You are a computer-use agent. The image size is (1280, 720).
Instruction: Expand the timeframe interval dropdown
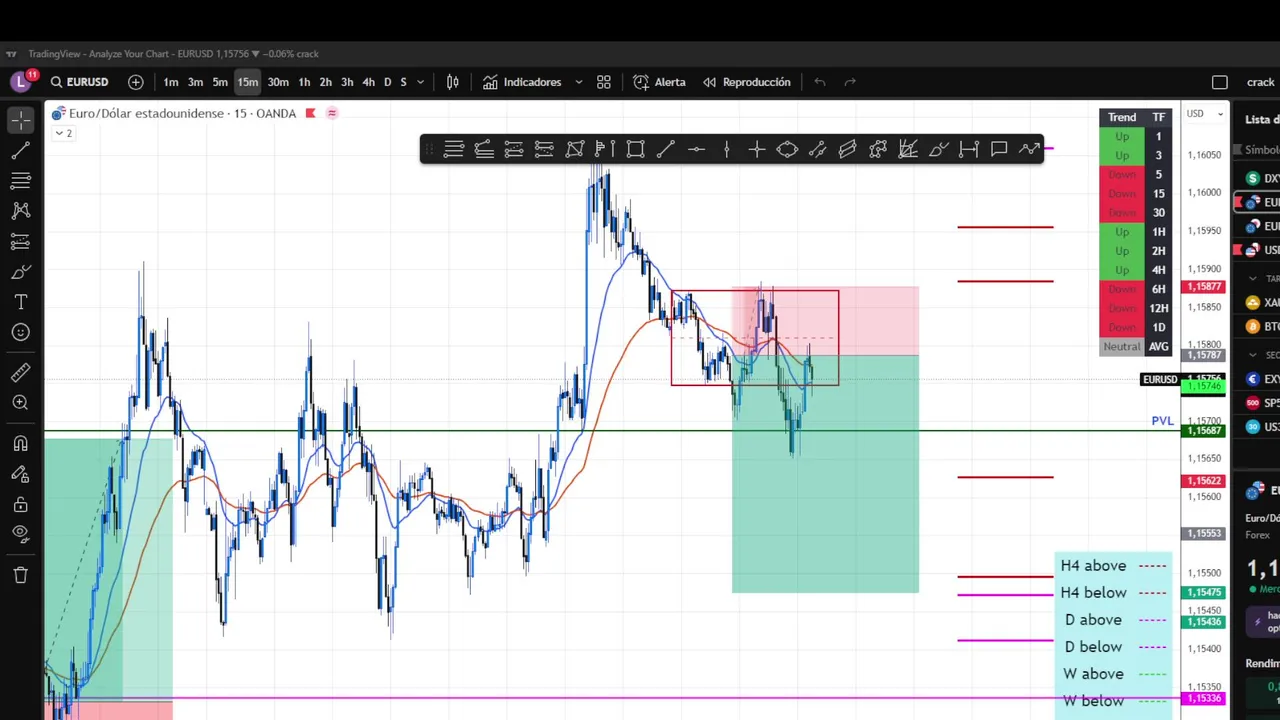click(420, 82)
